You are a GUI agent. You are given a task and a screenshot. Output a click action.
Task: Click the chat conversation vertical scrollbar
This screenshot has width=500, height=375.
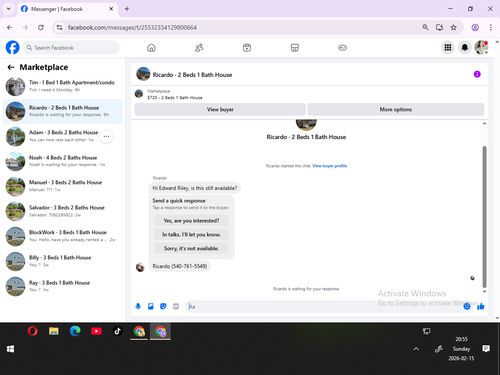484,217
